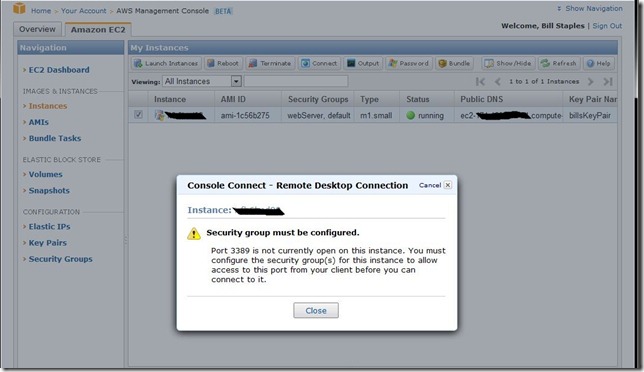
Task: Click the Home breadcrumb link
Action: pos(41,11)
